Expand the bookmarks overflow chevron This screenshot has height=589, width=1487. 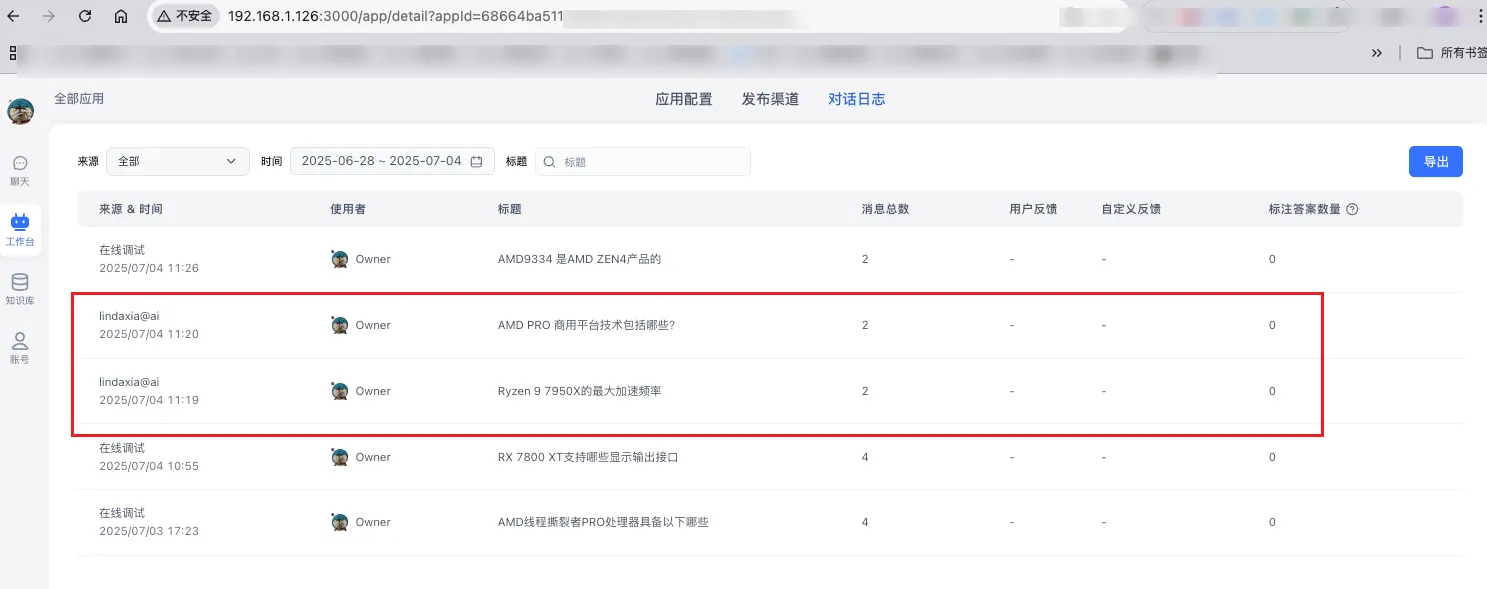coord(1377,53)
